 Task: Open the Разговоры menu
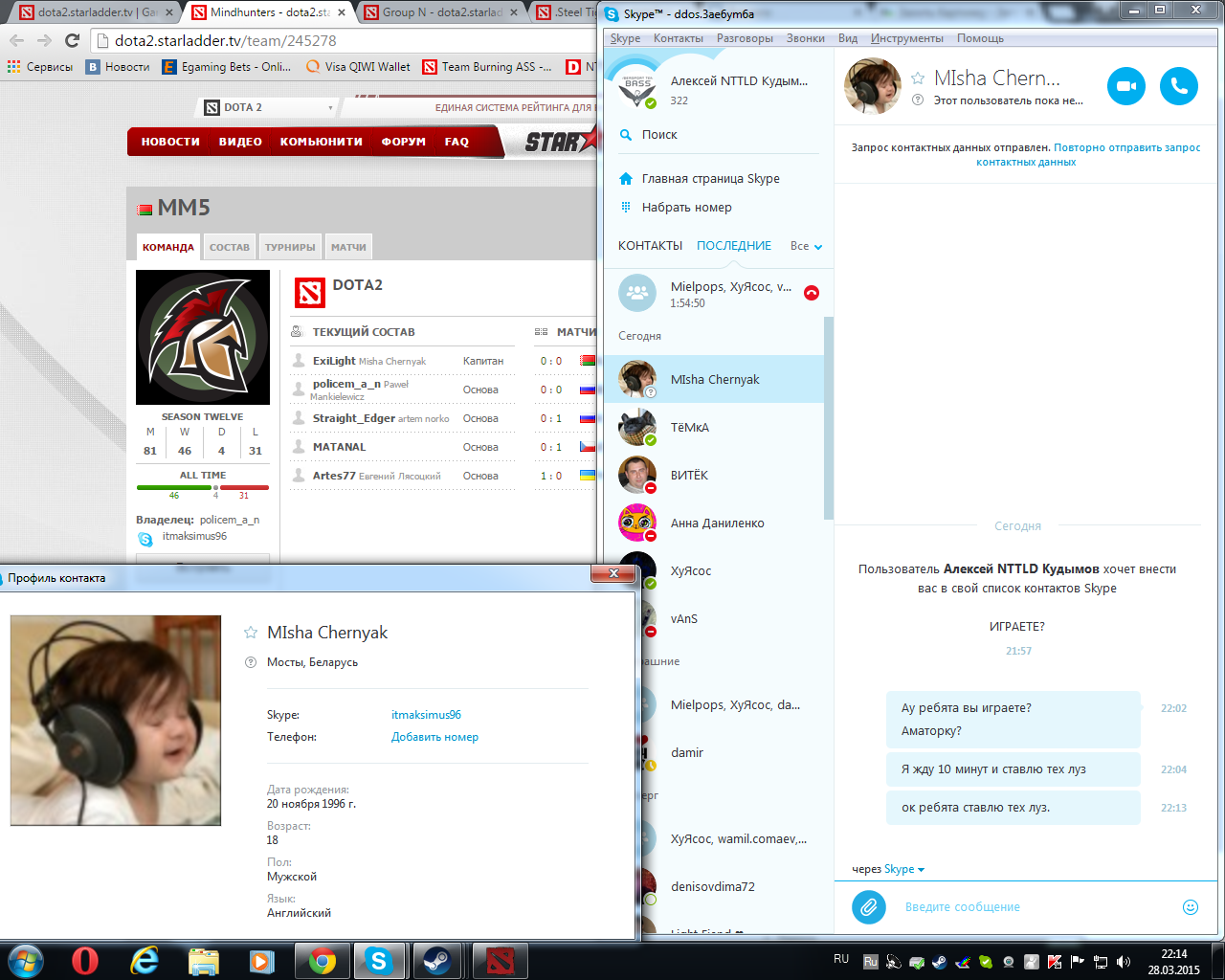coord(745,38)
